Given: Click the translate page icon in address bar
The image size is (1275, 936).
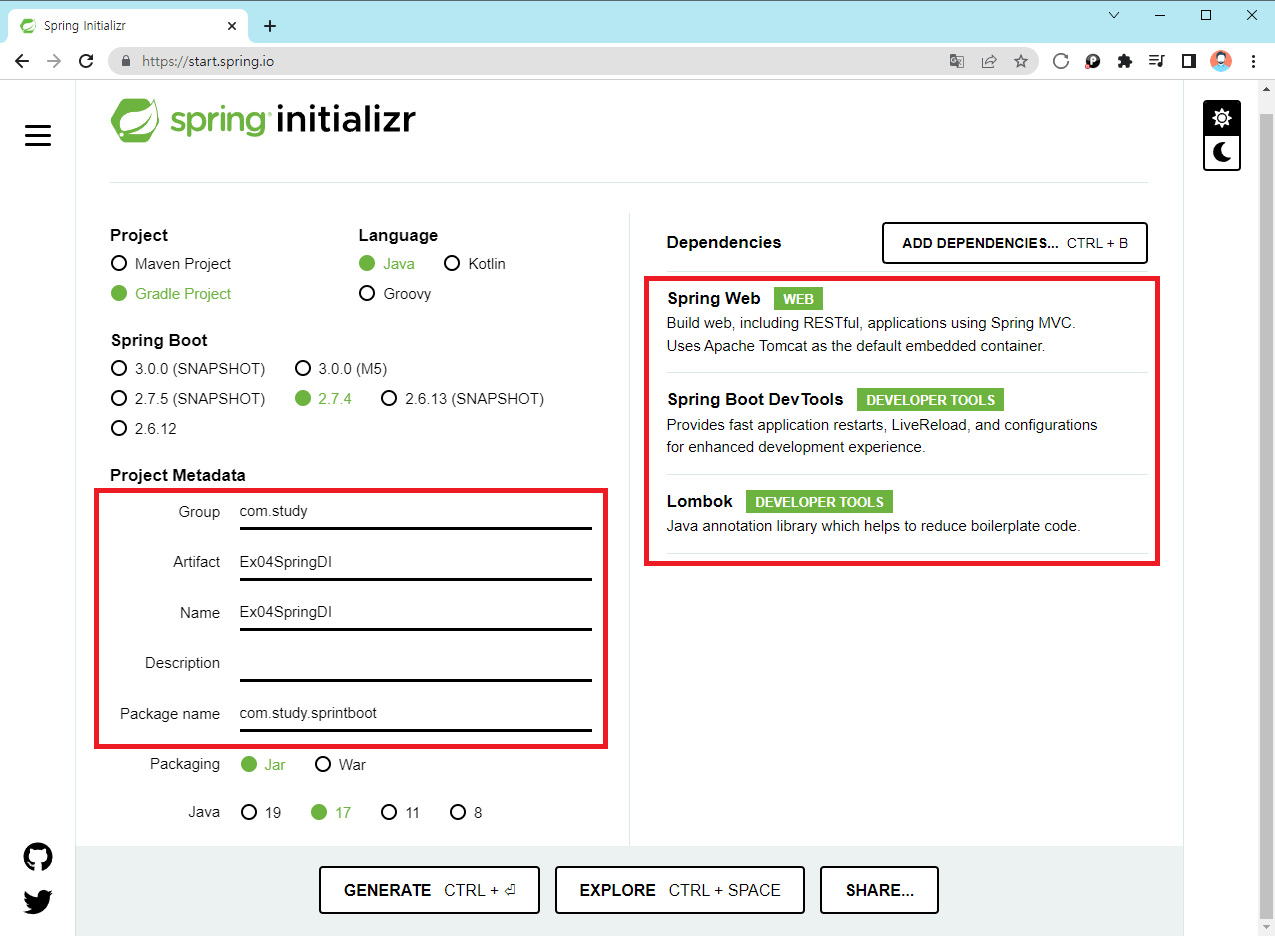Looking at the screenshot, I should click(x=957, y=61).
